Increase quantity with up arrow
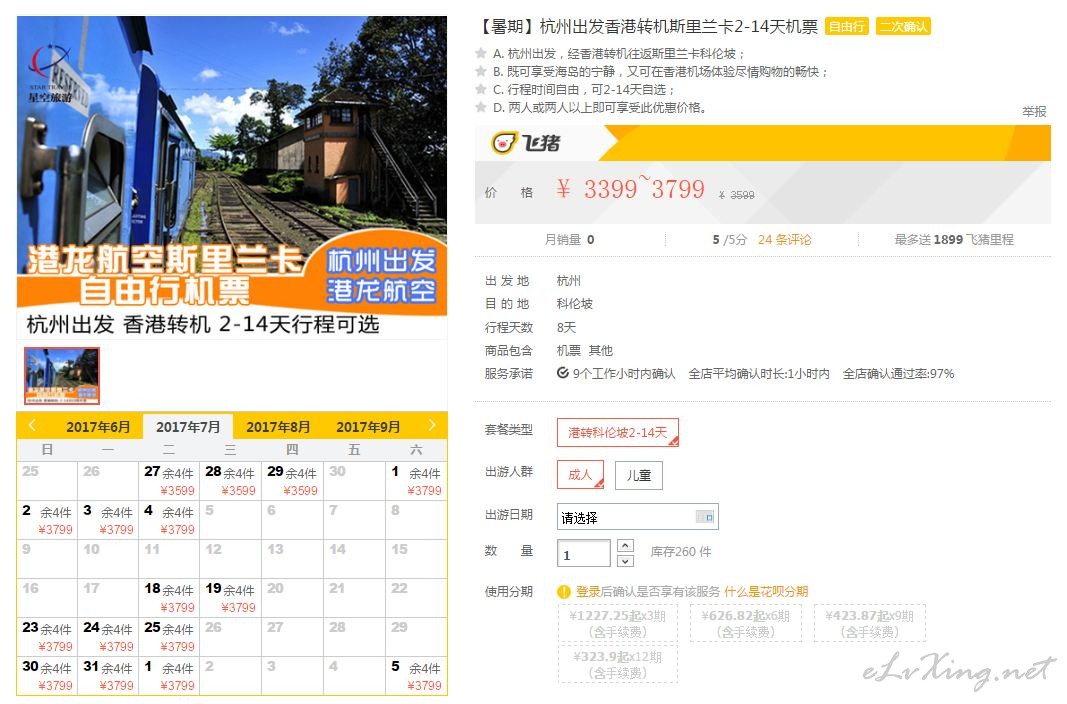Image resolution: width=1067 pixels, height=704 pixels. tap(625, 546)
